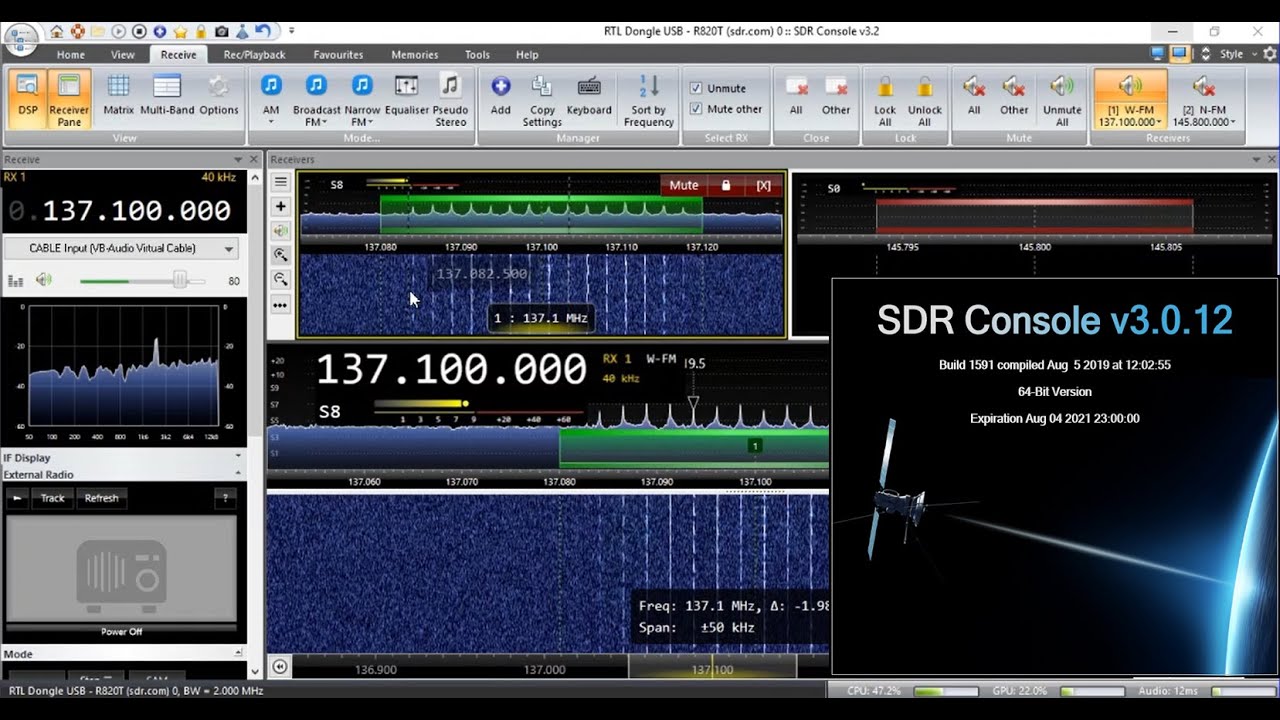Click the External Radio help question button
This screenshot has height=720, width=1280.
click(x=226, y=498)
